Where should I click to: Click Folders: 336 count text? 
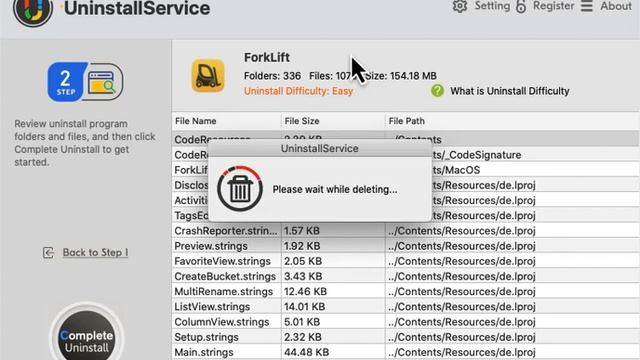pos(272,76)
